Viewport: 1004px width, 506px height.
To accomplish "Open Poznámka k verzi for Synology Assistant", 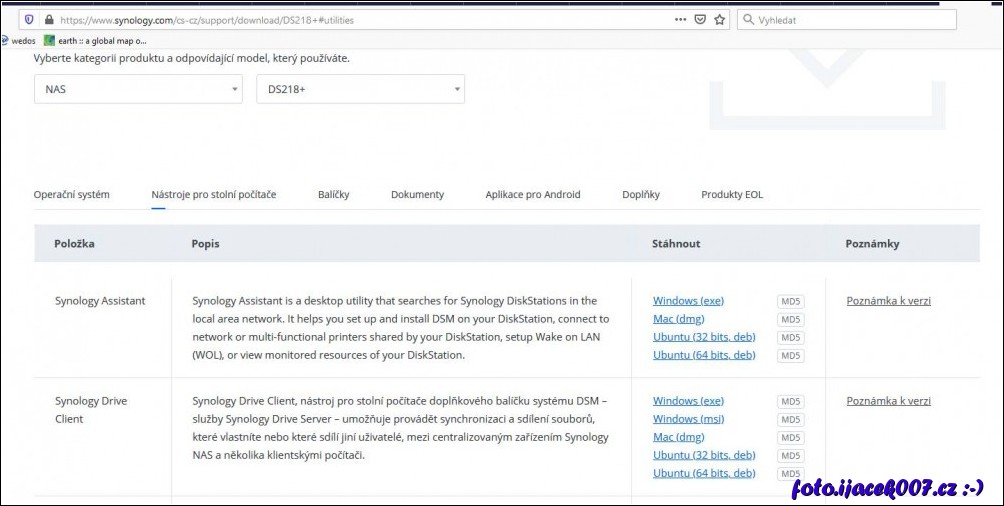I will point(888,301).
